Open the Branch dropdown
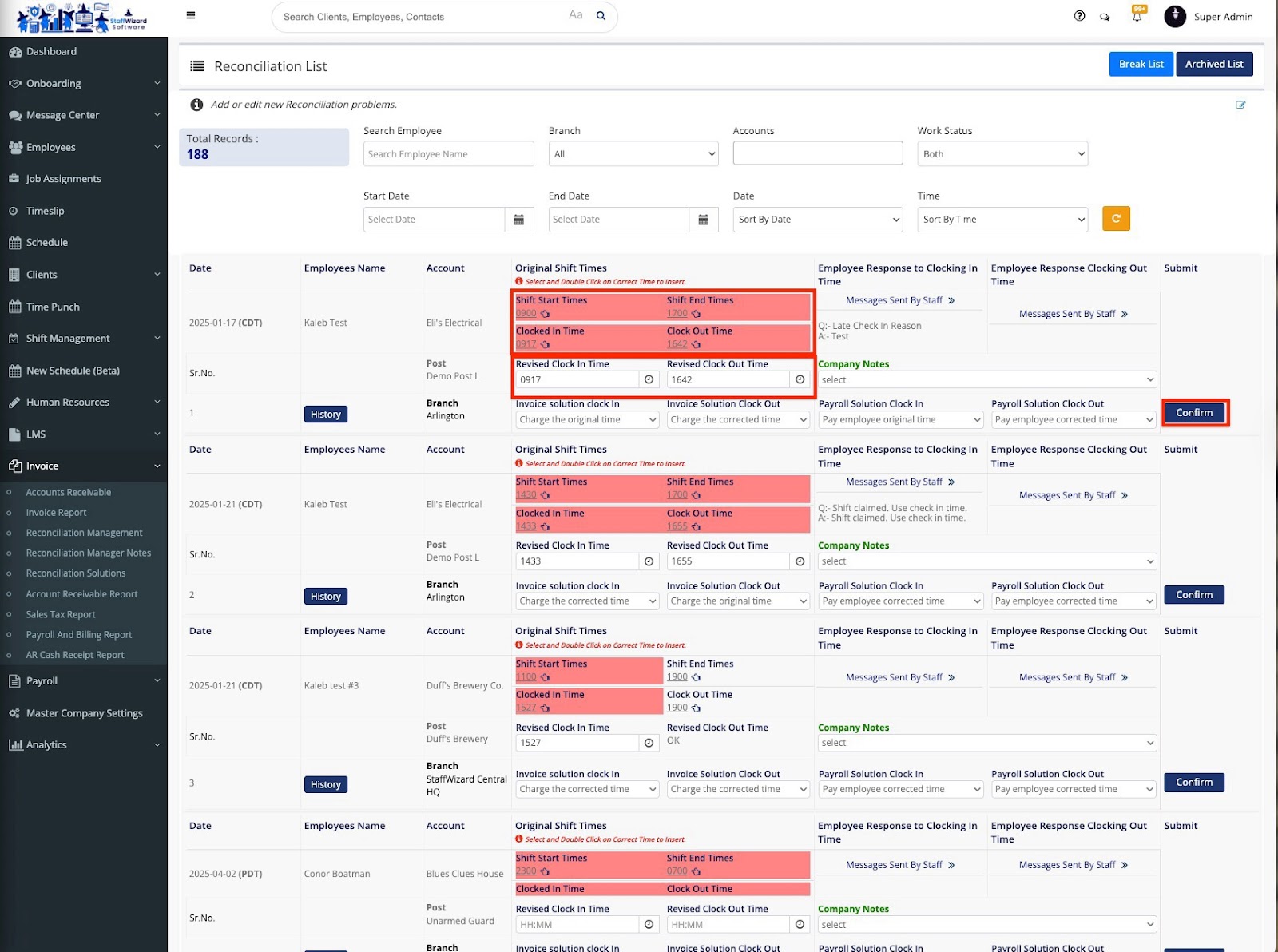The width and height of the screenshot is (1278, 952). [633, 154]
